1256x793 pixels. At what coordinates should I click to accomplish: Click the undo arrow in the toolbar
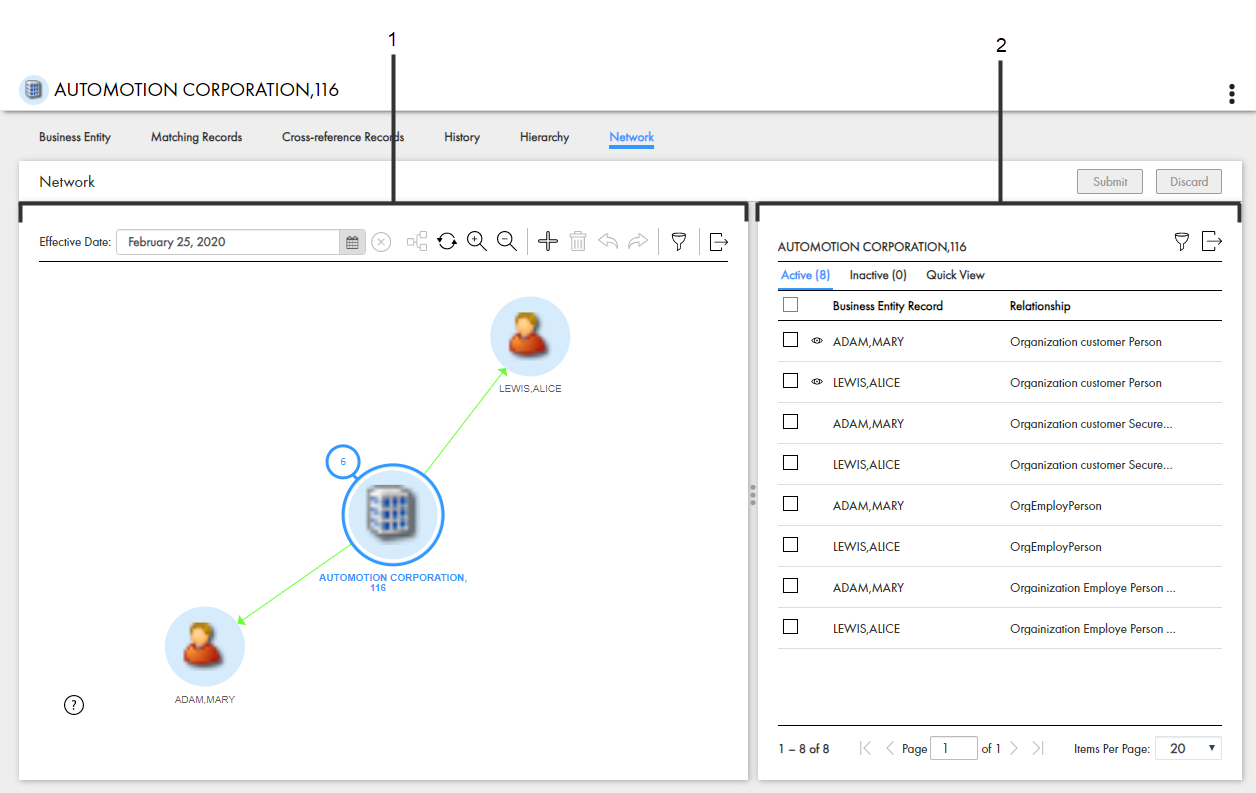coord(608,241)
